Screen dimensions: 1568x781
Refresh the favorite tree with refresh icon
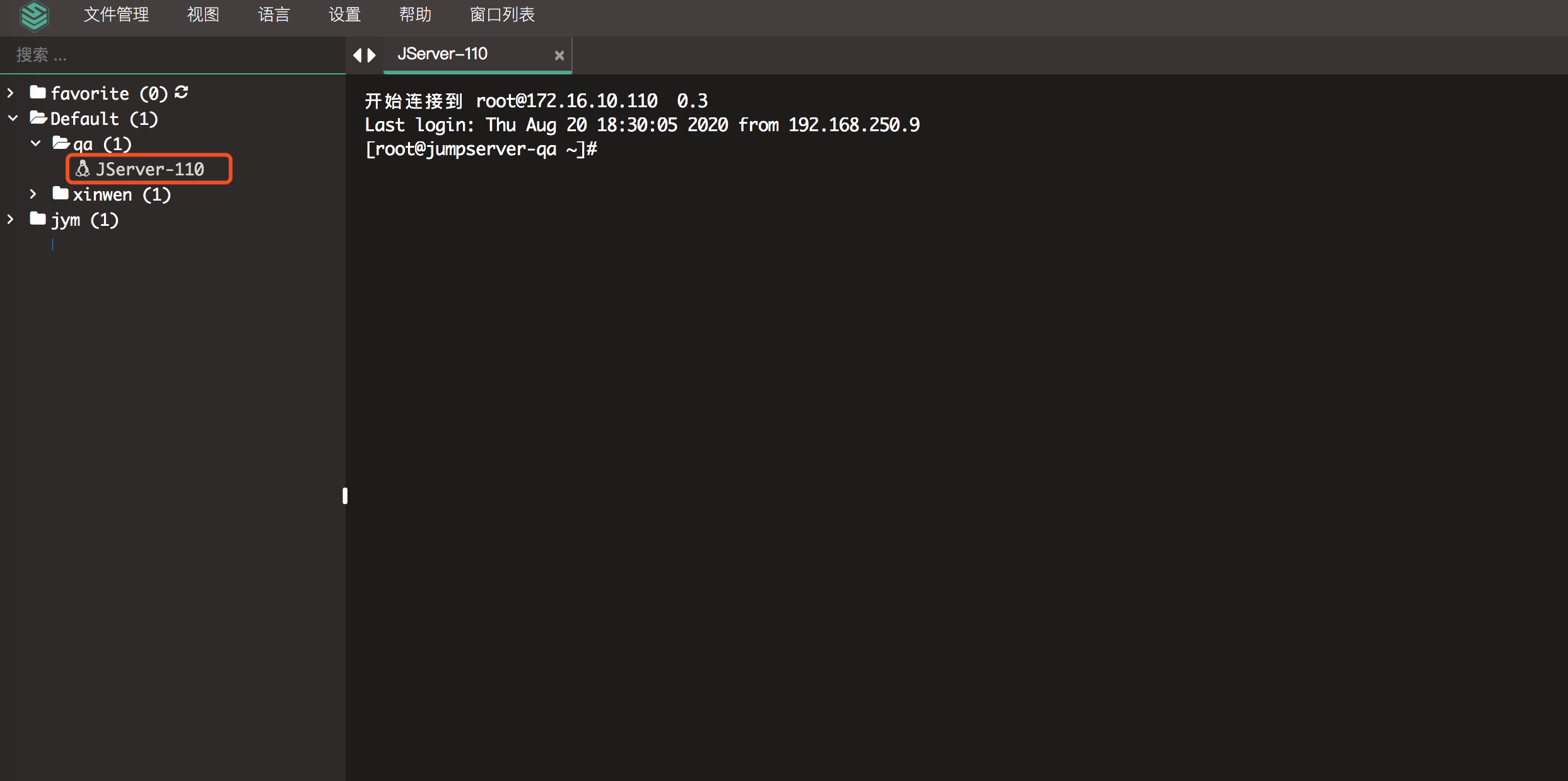[182, 92]
